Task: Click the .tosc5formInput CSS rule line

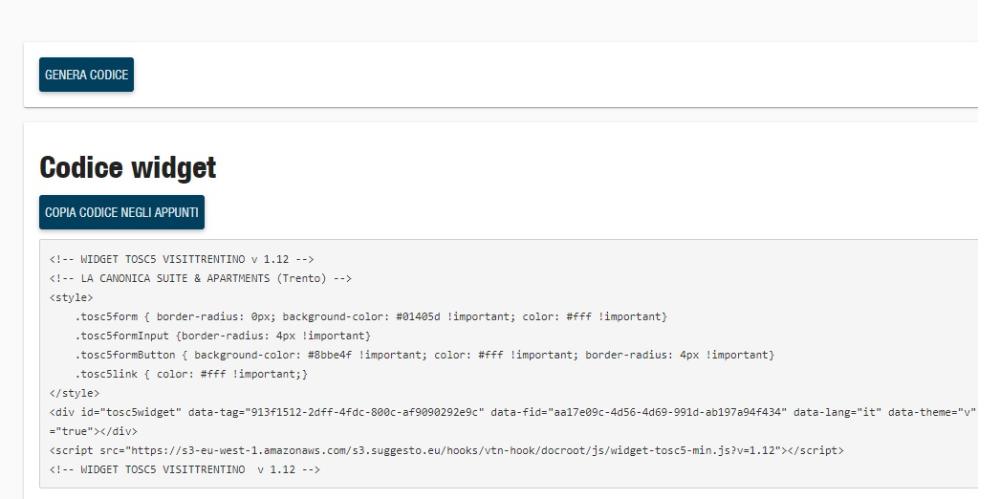Action: [223, 335]
